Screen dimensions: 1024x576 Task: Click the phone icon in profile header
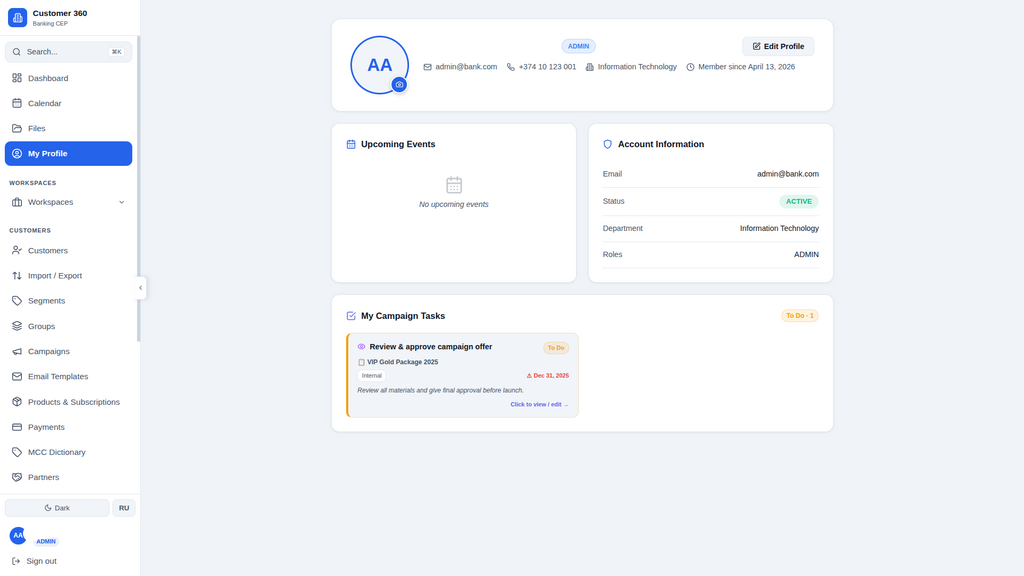coord(511,67)
